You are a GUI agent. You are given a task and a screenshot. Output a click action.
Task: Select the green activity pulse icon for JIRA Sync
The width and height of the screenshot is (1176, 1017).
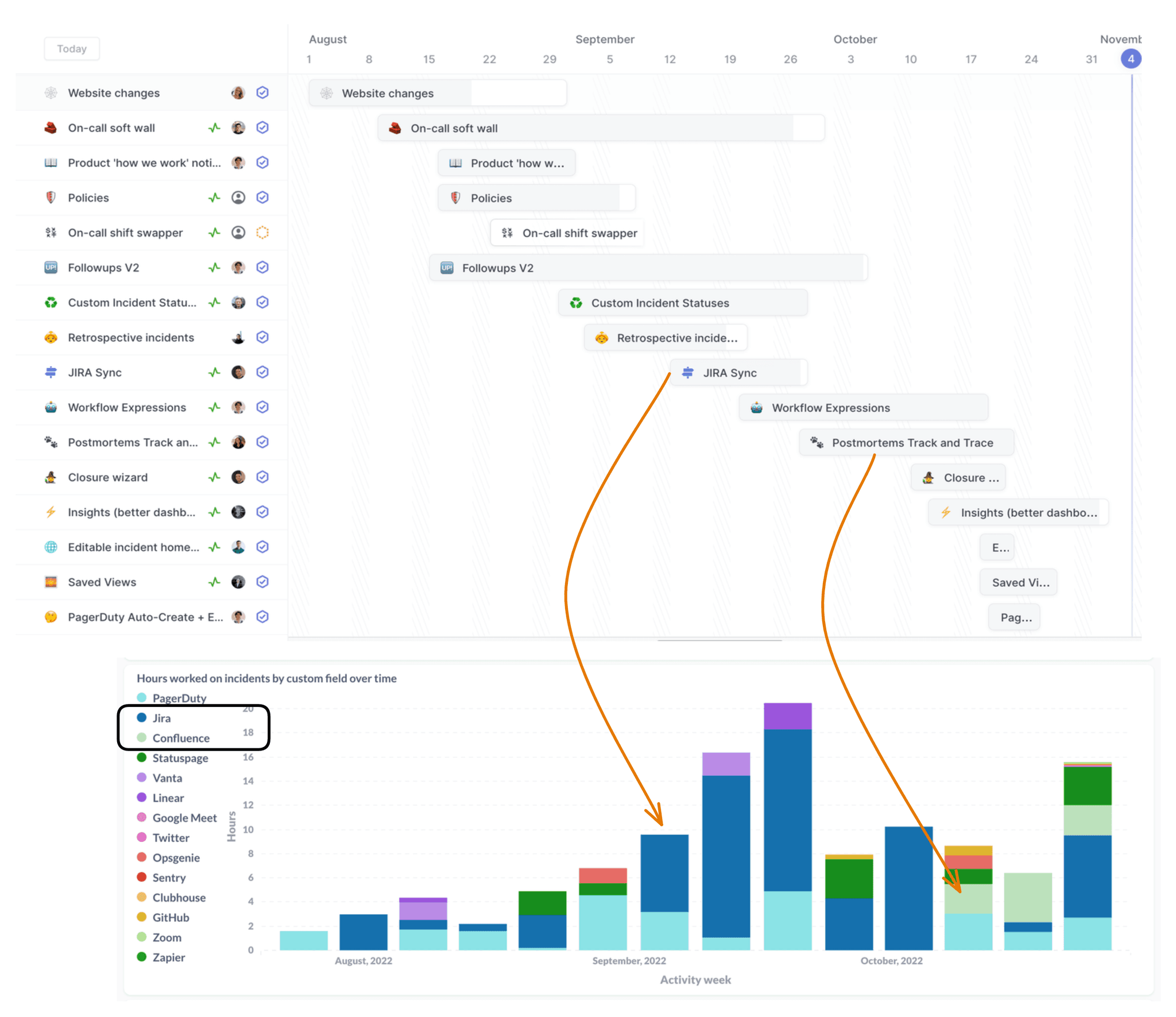pos(214,372)
